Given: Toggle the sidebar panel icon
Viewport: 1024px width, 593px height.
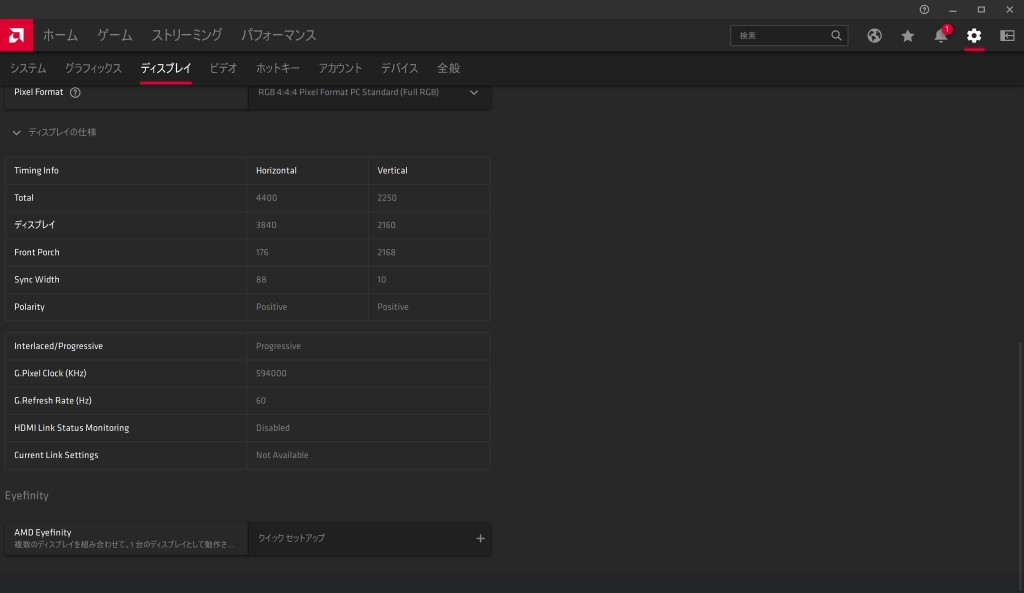Looking at the screenshot, I should pos(1007,35).
